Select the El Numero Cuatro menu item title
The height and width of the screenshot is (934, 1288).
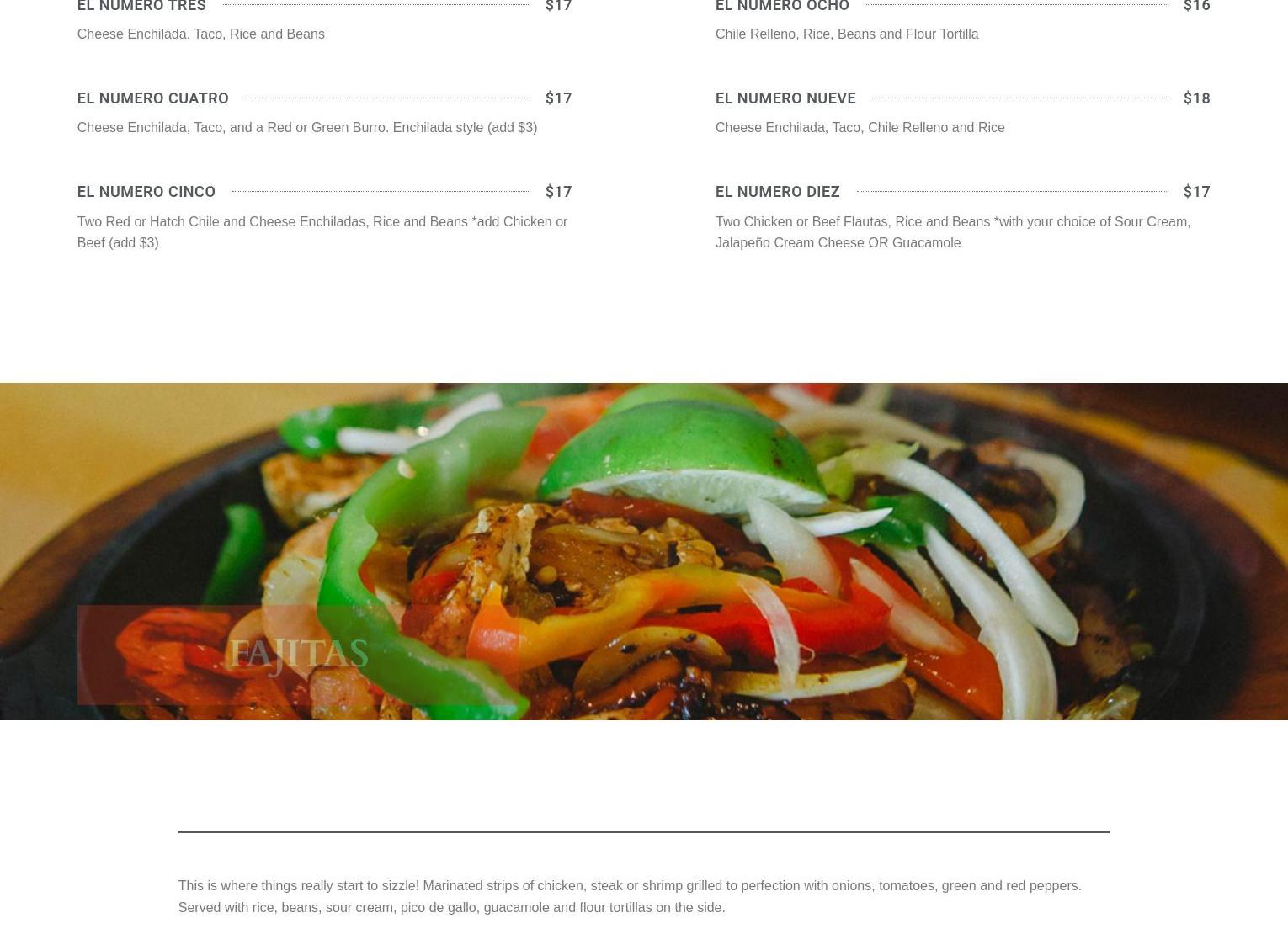click(152, 98)
